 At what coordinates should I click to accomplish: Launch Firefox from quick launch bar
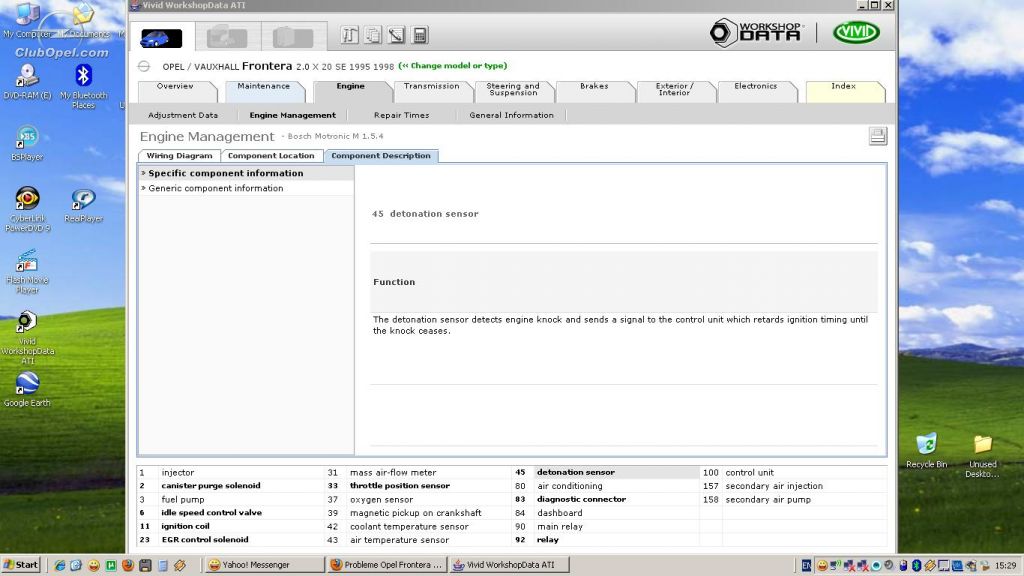click(x=128, y=565)
